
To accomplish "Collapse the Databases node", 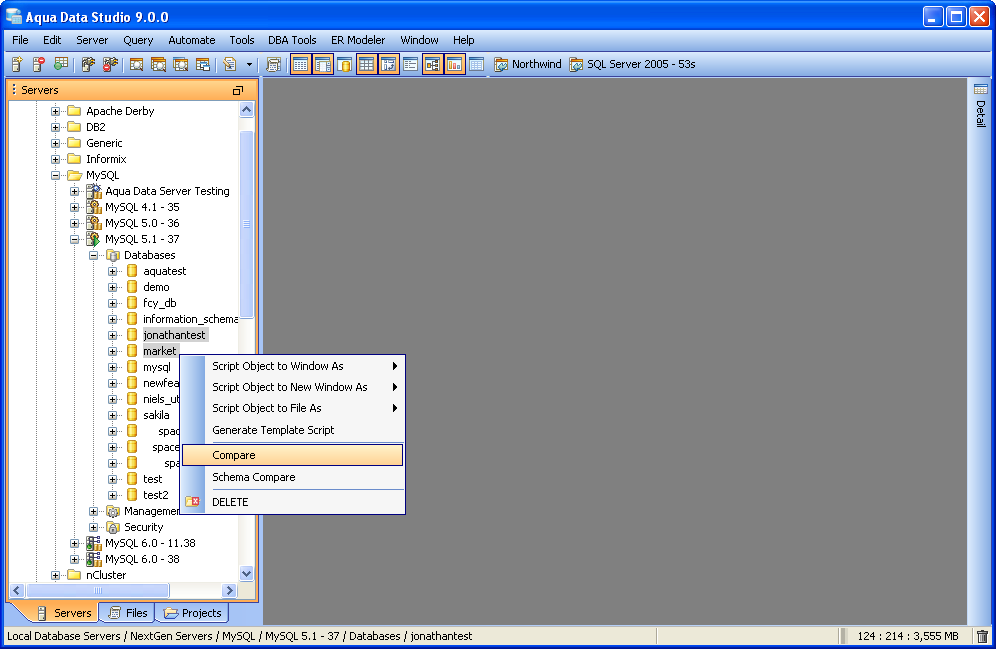I will point(93,255).
